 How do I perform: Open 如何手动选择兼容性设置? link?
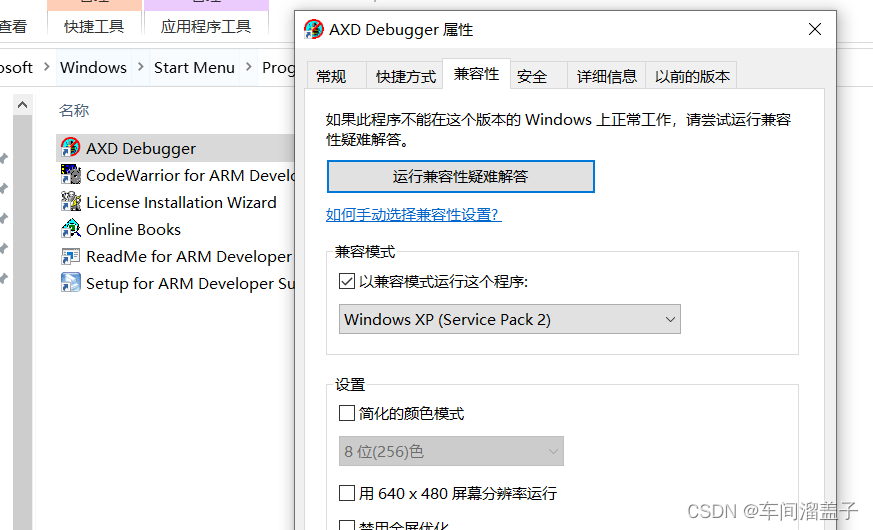click(414, 214)
